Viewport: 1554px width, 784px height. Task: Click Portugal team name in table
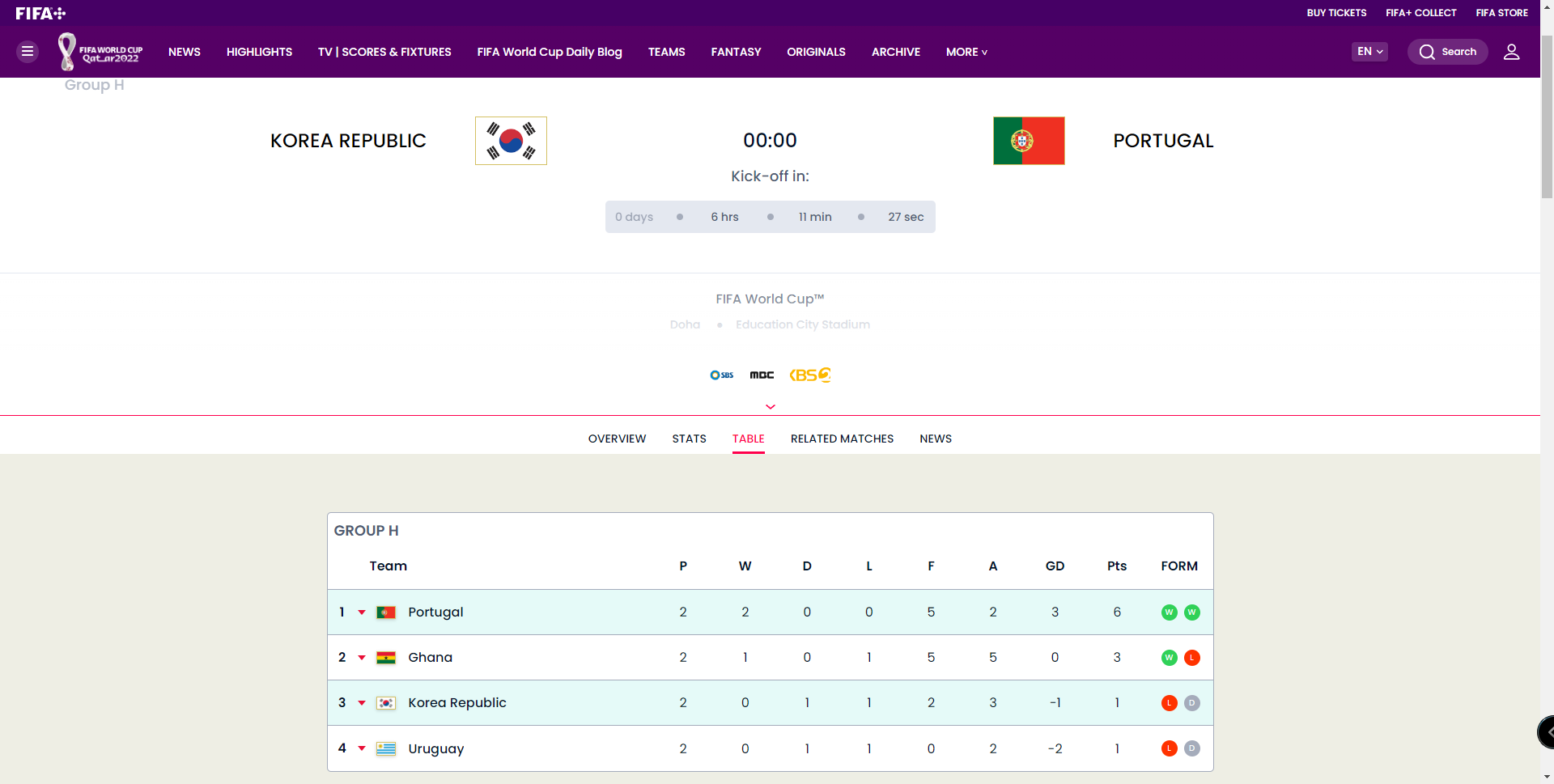[435, 612]
